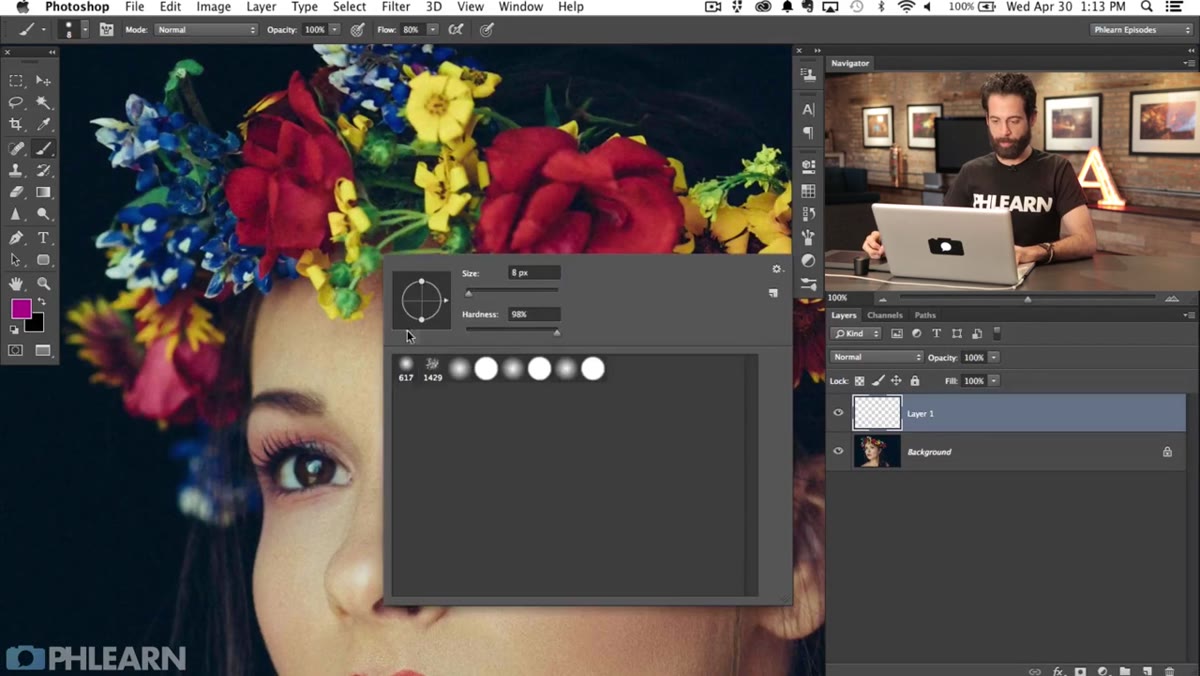Select the Crop tool
1200x676 pixels.
[16, 125]
